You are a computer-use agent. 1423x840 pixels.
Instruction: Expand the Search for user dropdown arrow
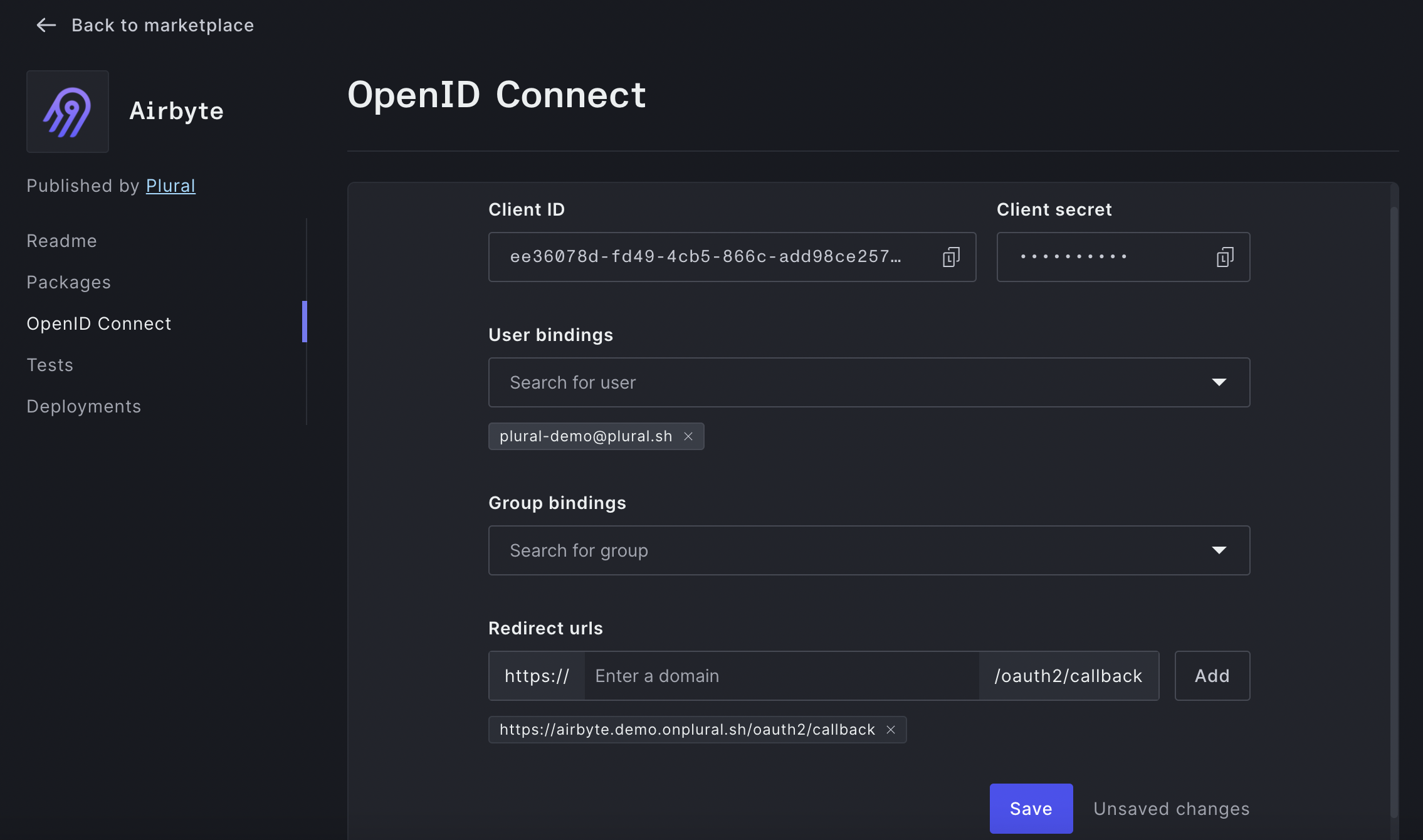point(1219,382)
